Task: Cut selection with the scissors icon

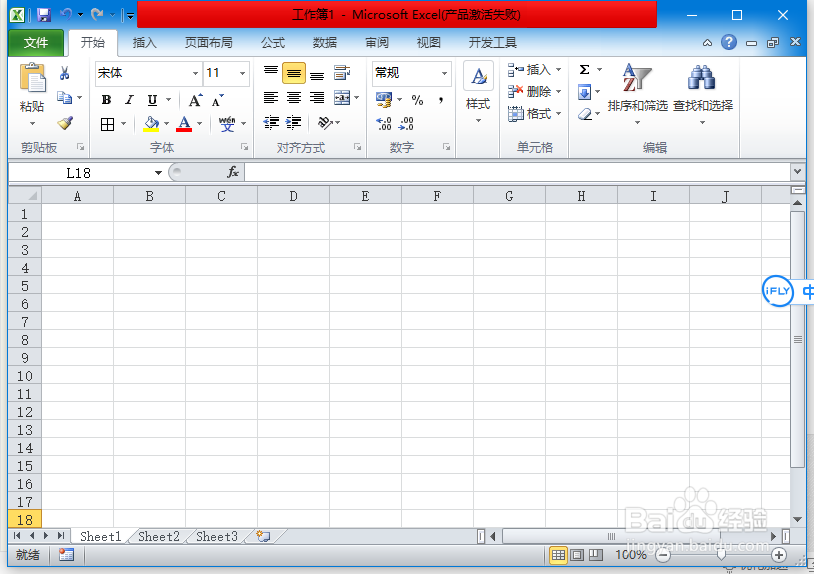Action: pyautogui.click(x=64, y=73)
